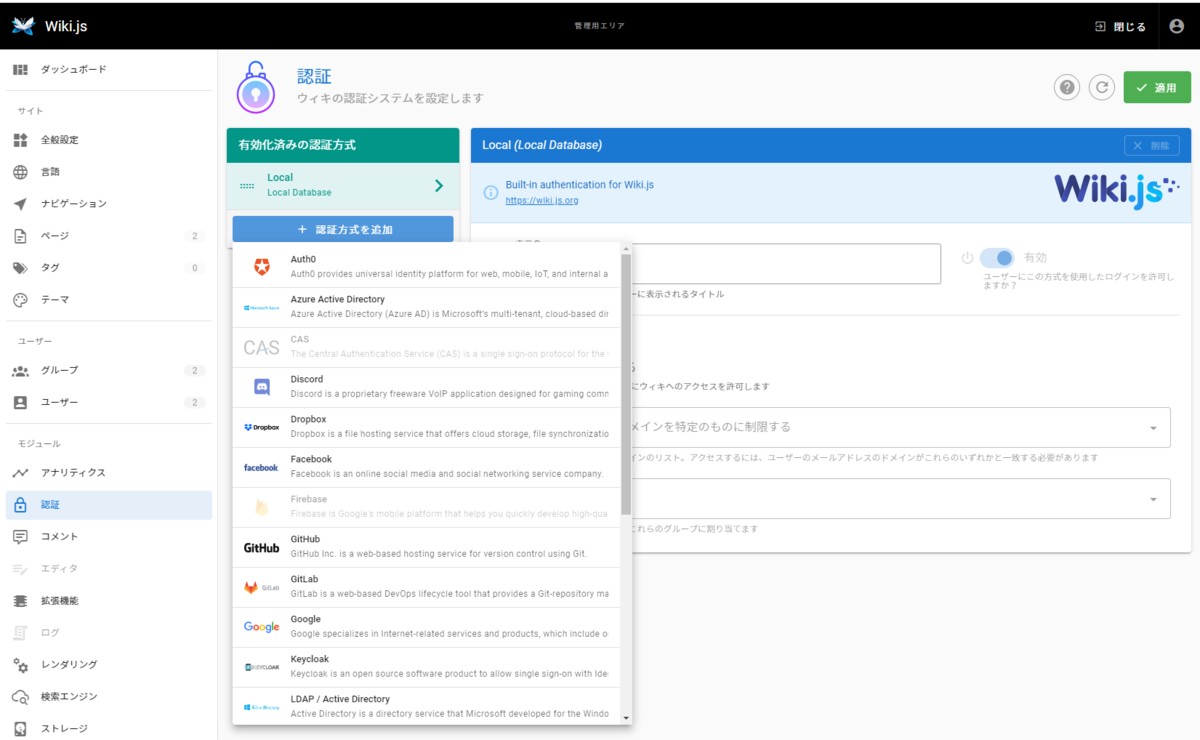Open the エディタ sidebar item
Viewport: 1200px width, 740px height.
tap(109, 569)
